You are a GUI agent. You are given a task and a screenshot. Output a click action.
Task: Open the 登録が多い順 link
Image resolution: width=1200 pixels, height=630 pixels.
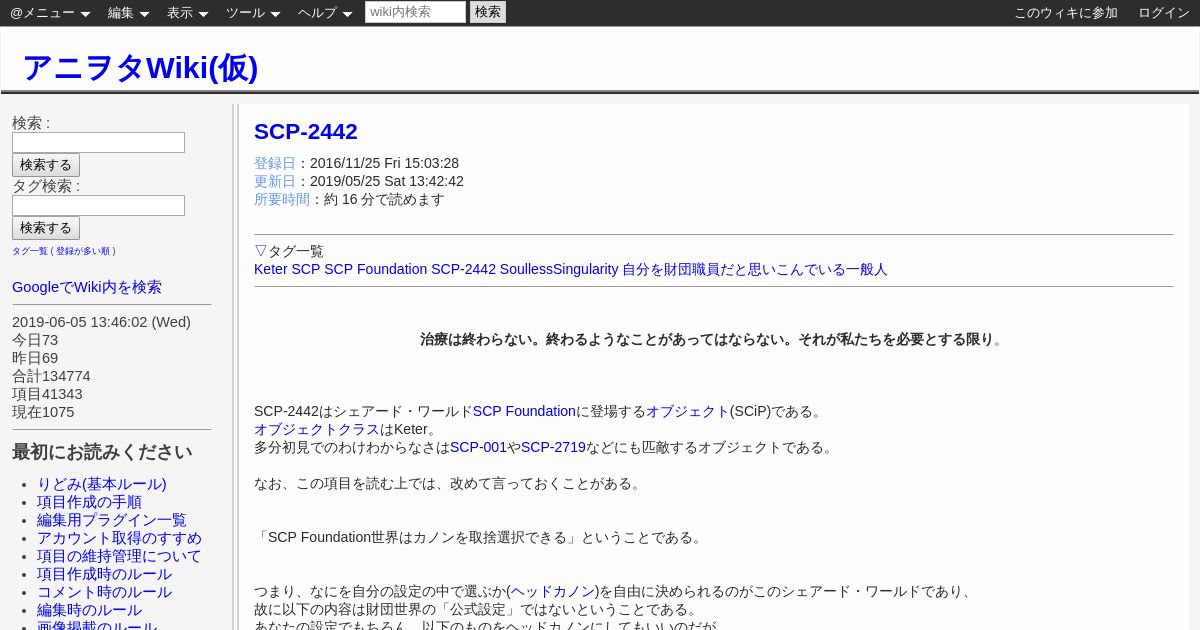click(x=83, y=251)
